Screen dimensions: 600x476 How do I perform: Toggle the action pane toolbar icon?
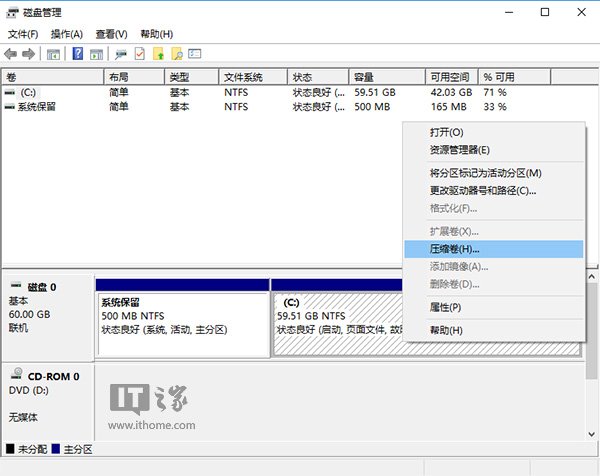[96, 54]
